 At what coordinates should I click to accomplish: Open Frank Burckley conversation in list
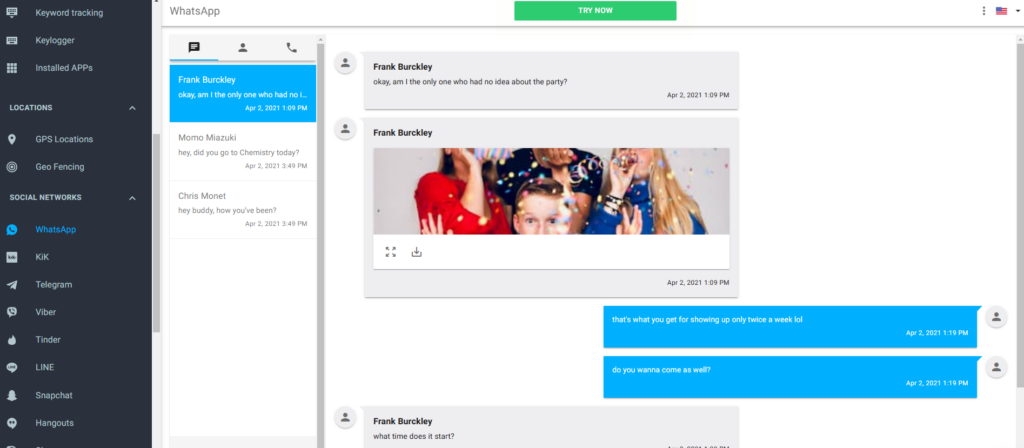(243, 93)
